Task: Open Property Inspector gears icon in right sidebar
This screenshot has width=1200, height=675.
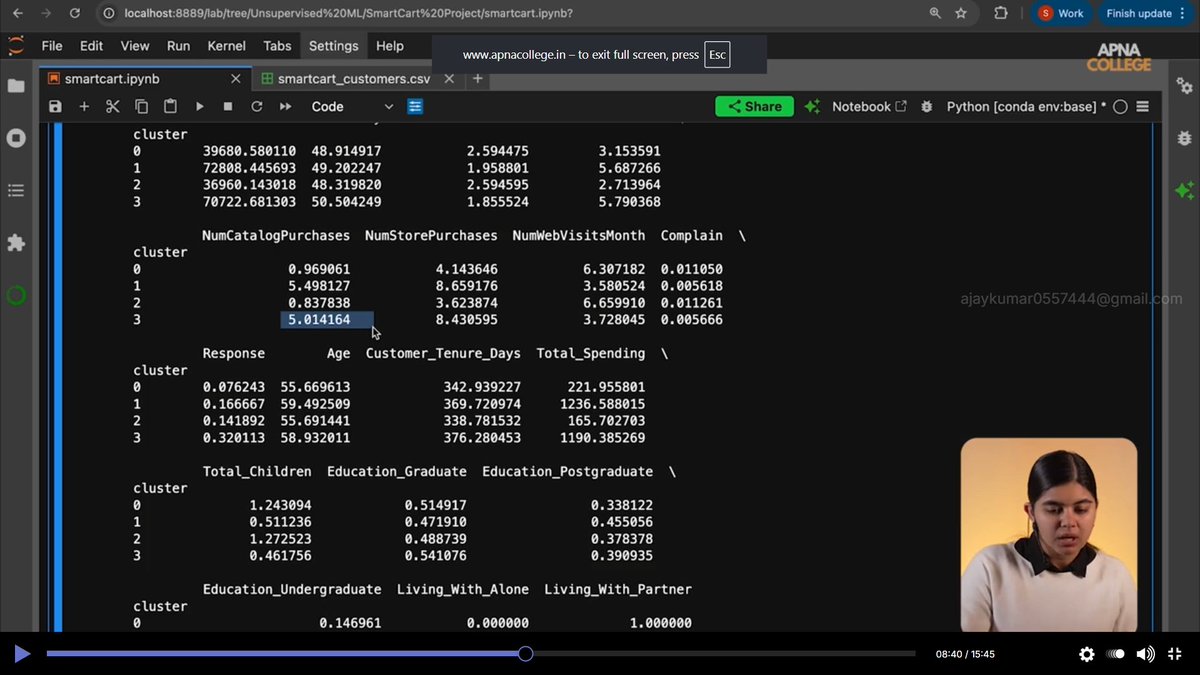Action: tap(1185, 86)
